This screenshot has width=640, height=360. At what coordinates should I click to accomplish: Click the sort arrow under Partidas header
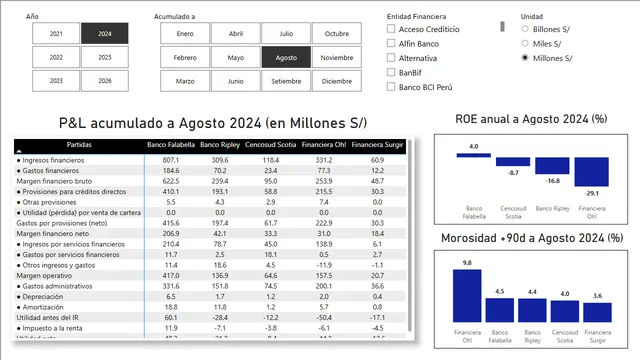[19, 151]
